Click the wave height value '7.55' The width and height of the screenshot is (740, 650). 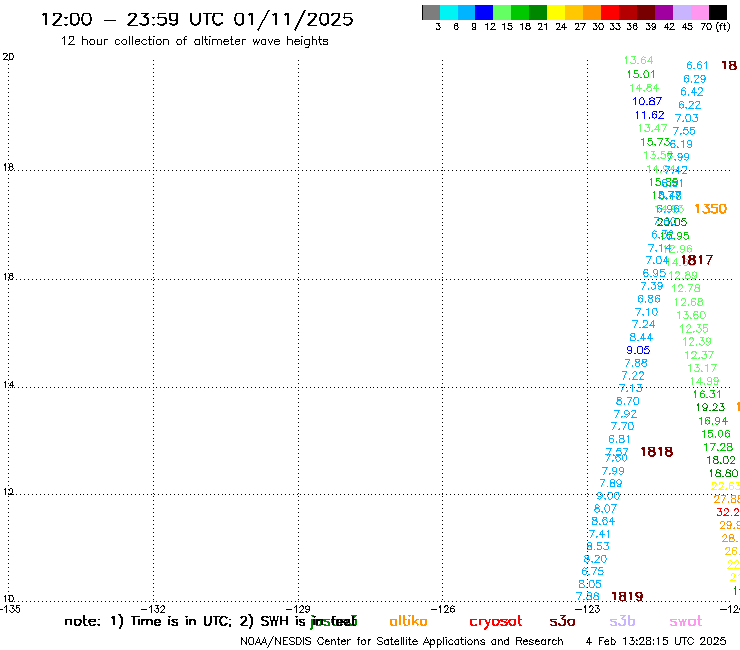[x=684, y=131]
